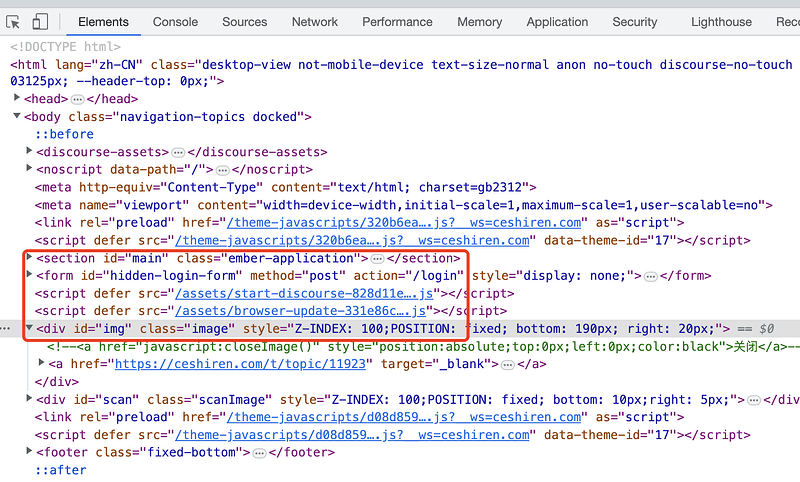Click the == $0 marker

pyautogui.click(x=756, y=329)
